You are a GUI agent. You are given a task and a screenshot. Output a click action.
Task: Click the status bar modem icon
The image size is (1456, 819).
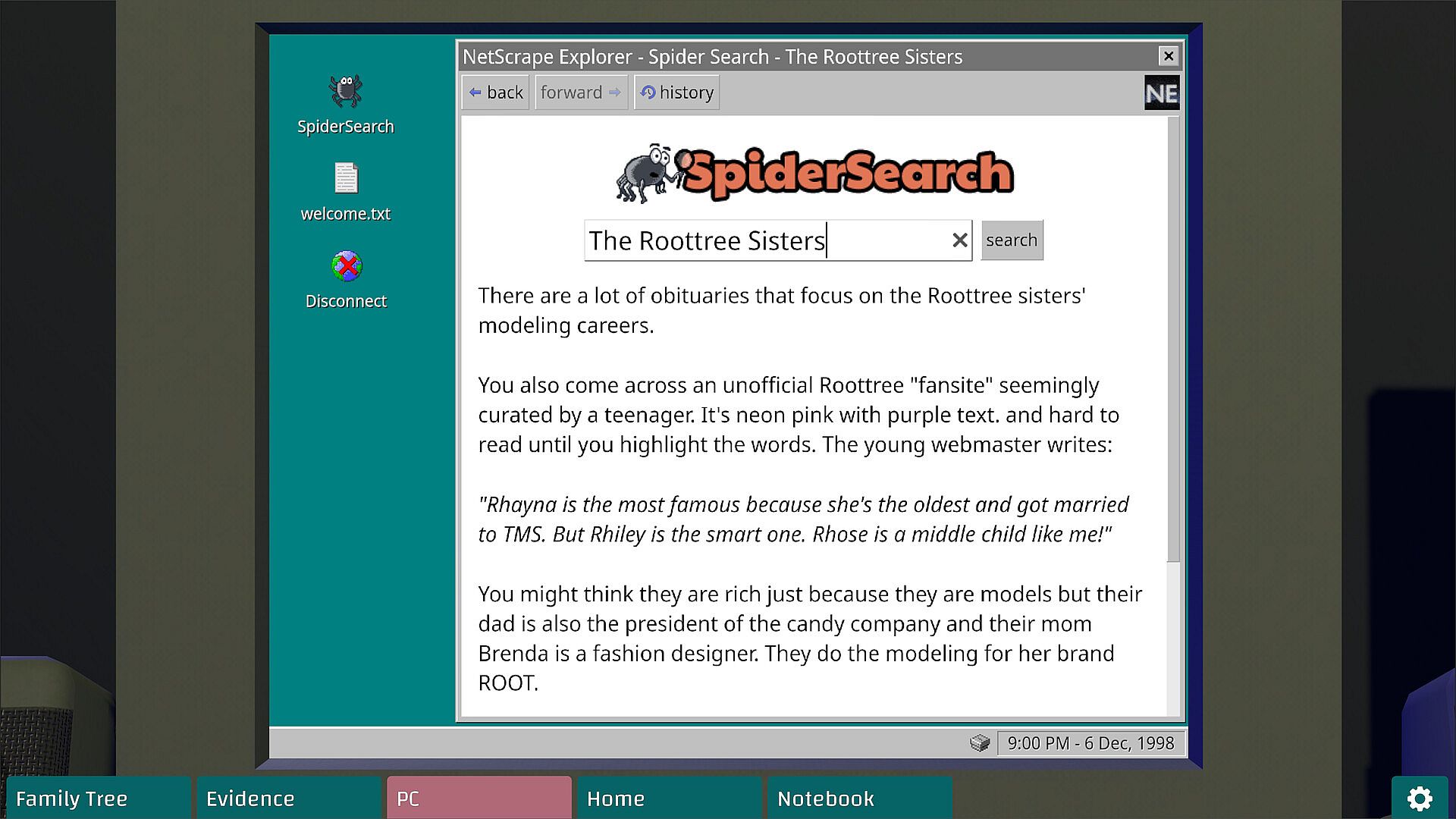click(980, 743)
